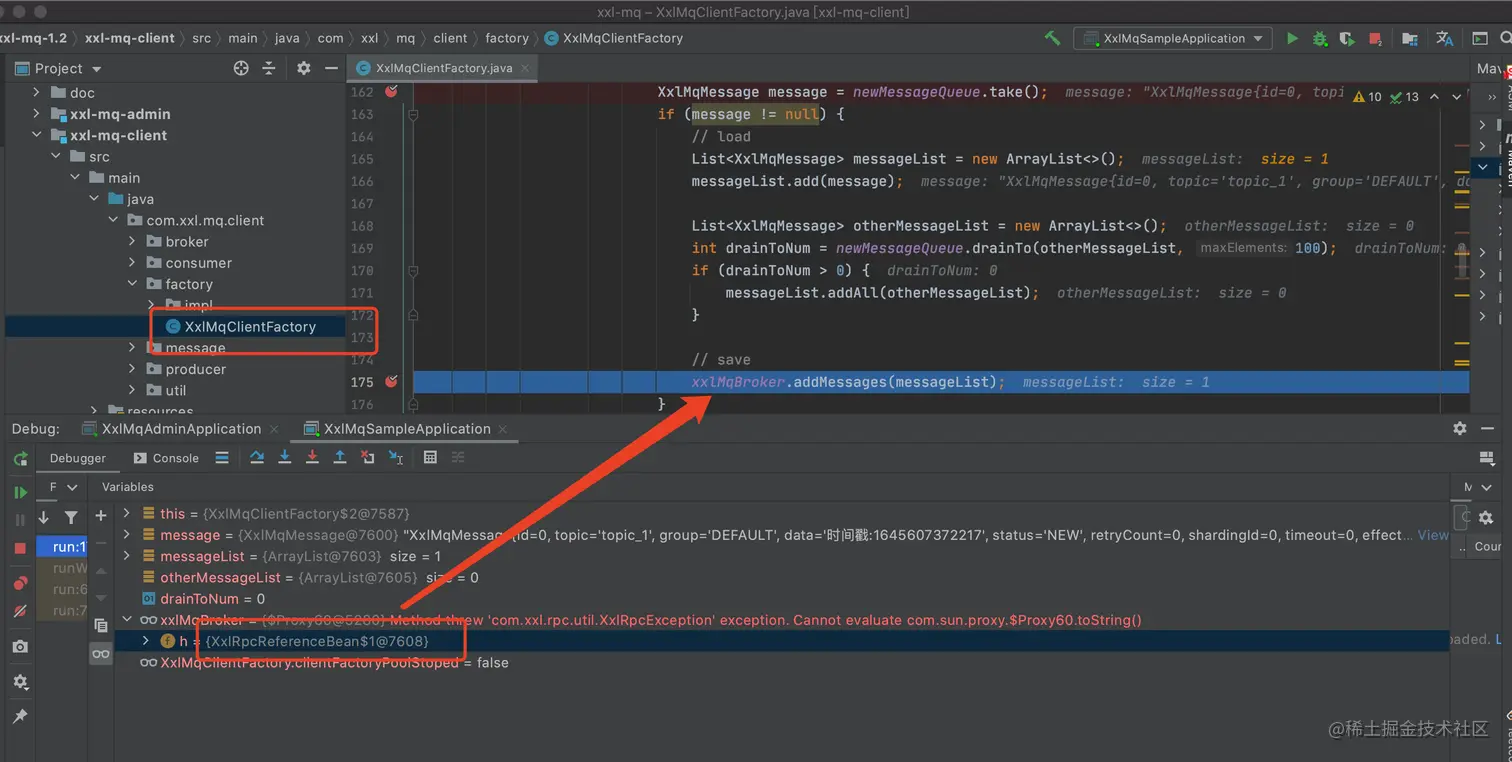
Task: Toggle breakpoint on line 162
Action: pos(391,91)
